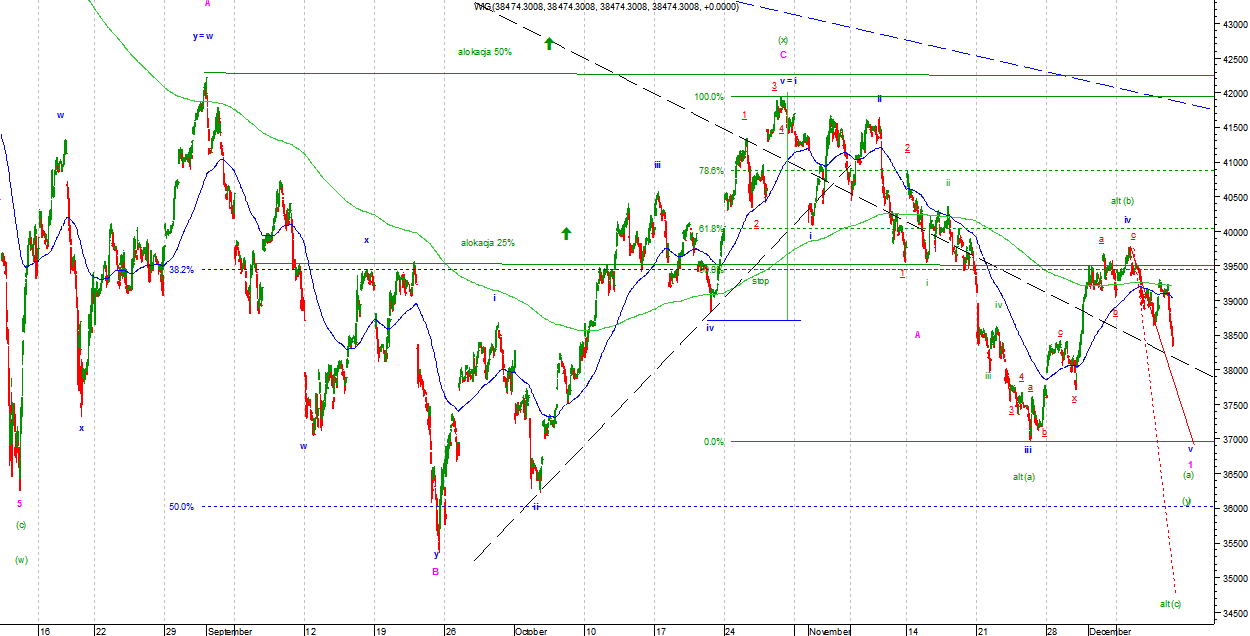
Task: Select the 'alokacja 50%' annotation
Action: [x=485, y=52]
